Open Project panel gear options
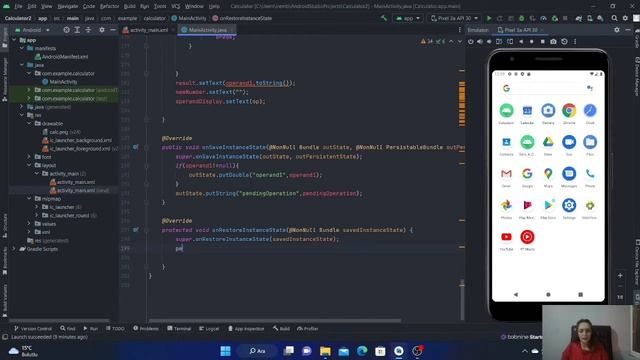Screen dimensions: 640x360 coord(102,30)
